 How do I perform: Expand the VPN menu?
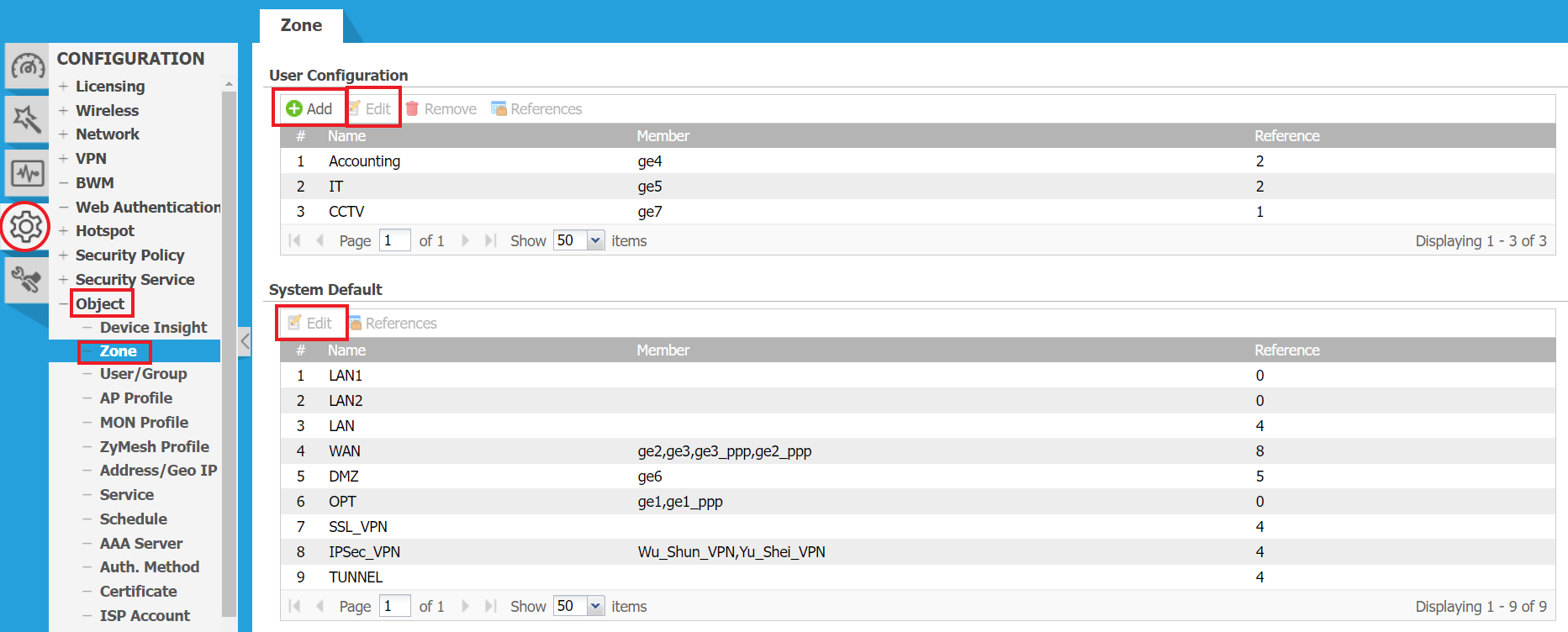click(x=63, y=158)
